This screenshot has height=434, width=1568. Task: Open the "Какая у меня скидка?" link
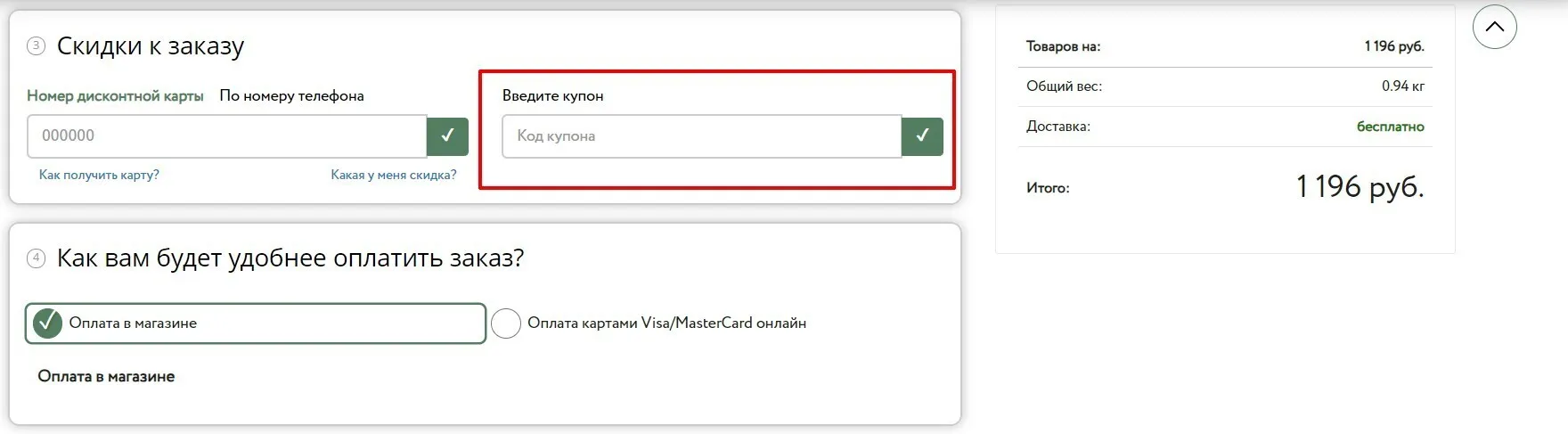[393, 175]
